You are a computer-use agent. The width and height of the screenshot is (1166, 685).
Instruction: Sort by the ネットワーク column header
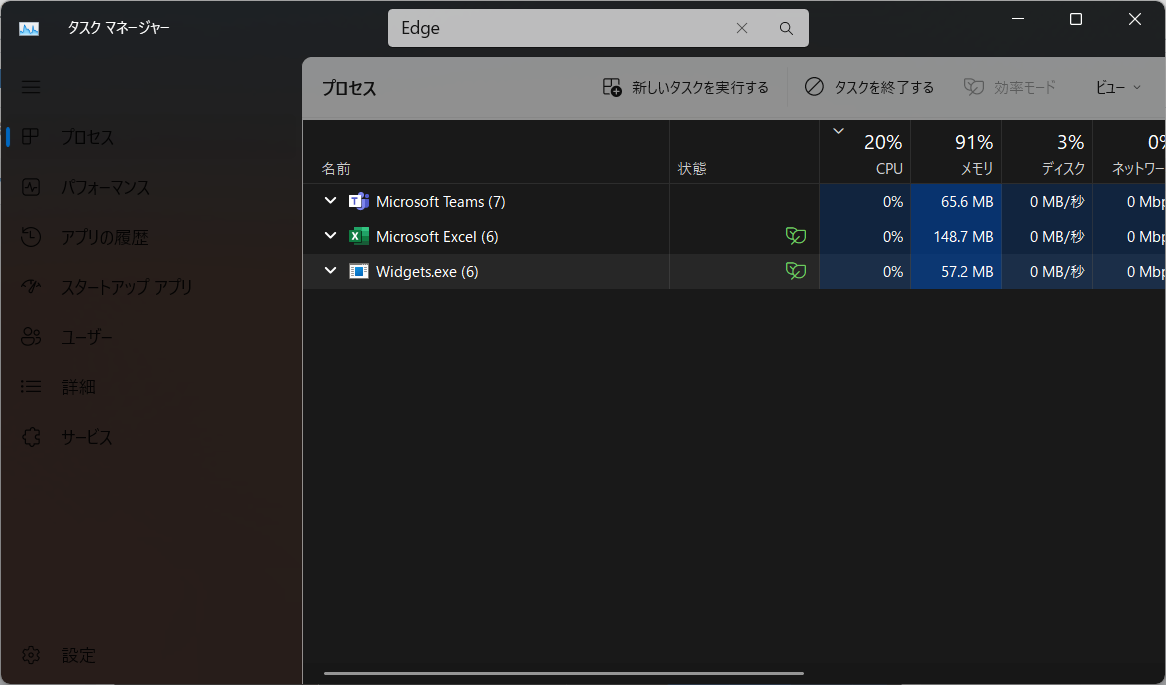pyautogui.click(x=1129, y=152)
